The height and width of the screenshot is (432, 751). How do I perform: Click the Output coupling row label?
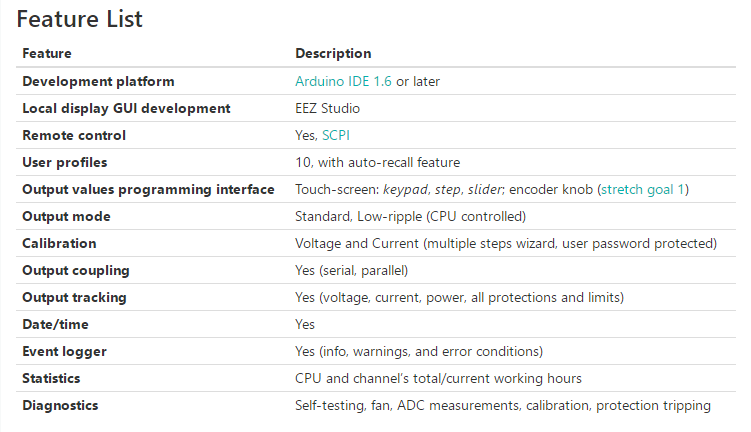[76, 271]
